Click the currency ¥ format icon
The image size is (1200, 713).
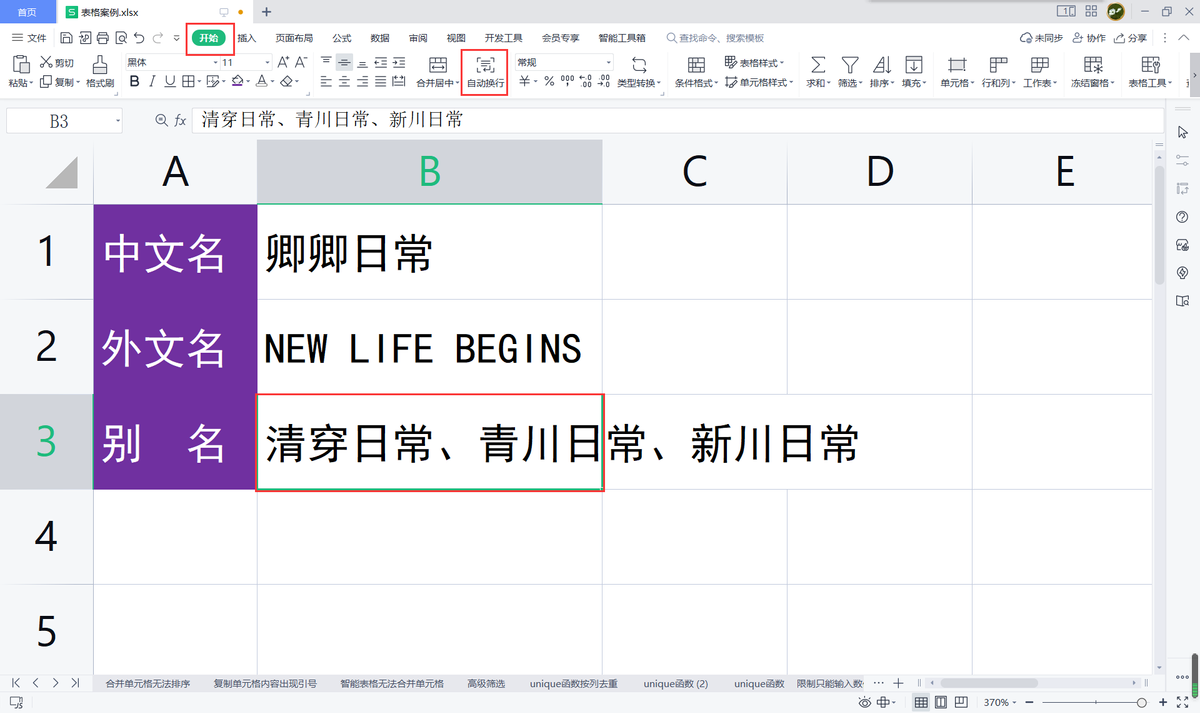523,82
